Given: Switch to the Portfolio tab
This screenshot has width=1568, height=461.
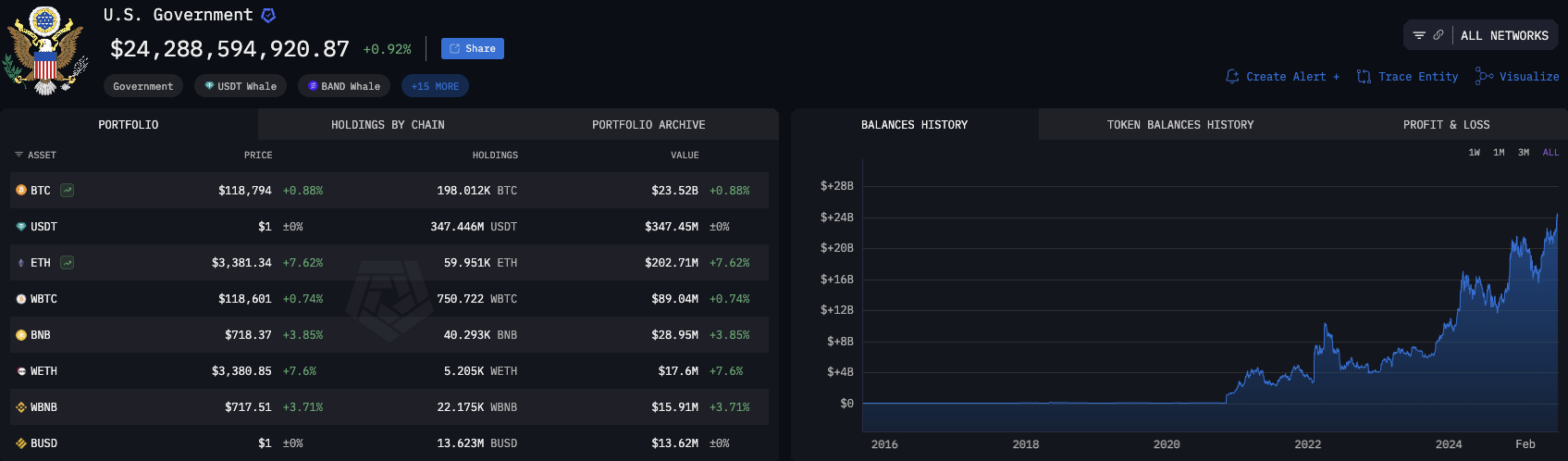Looking at the screenshot, I should point(129,124).
